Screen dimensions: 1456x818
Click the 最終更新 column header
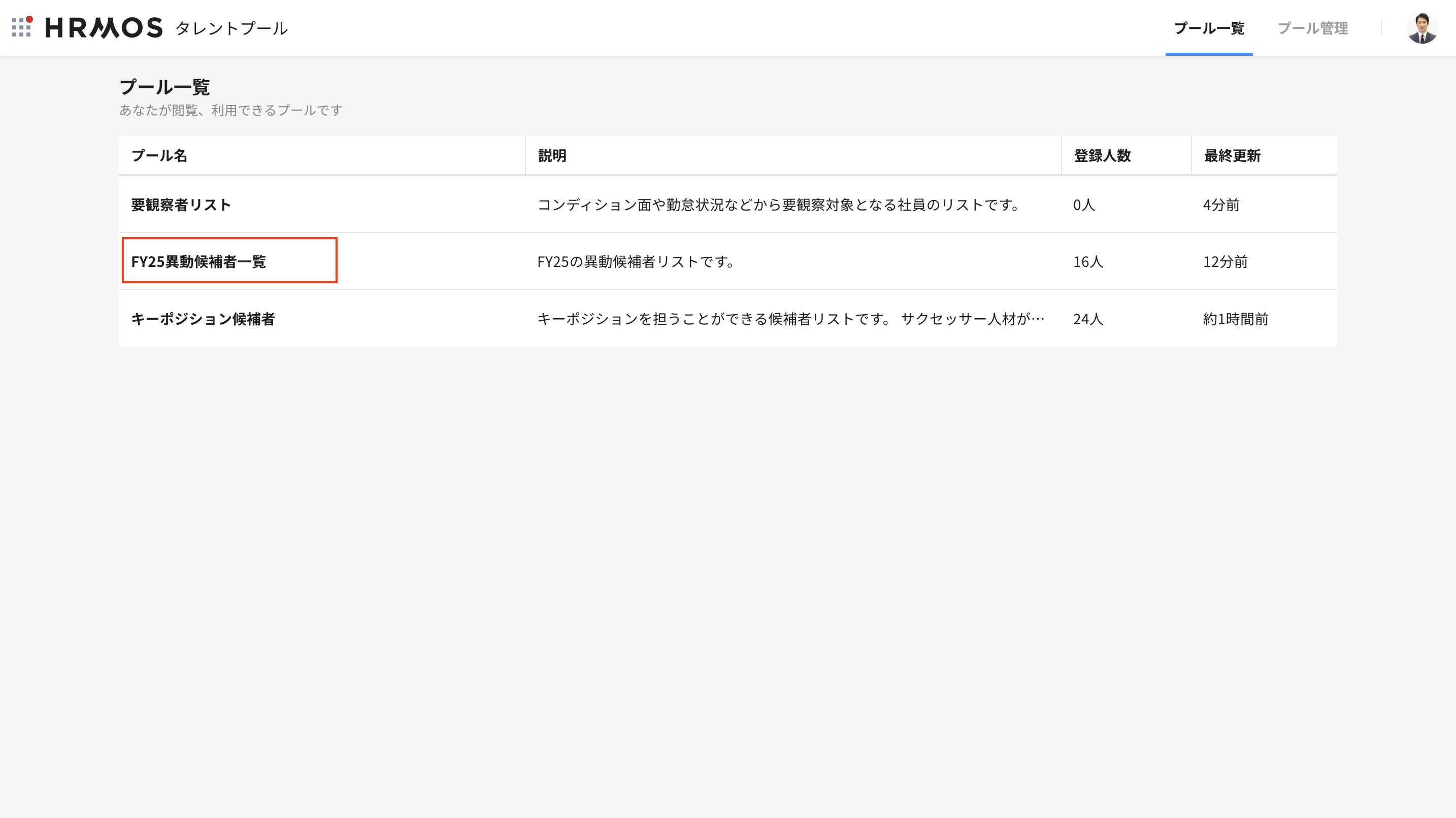click(1232, 156)
